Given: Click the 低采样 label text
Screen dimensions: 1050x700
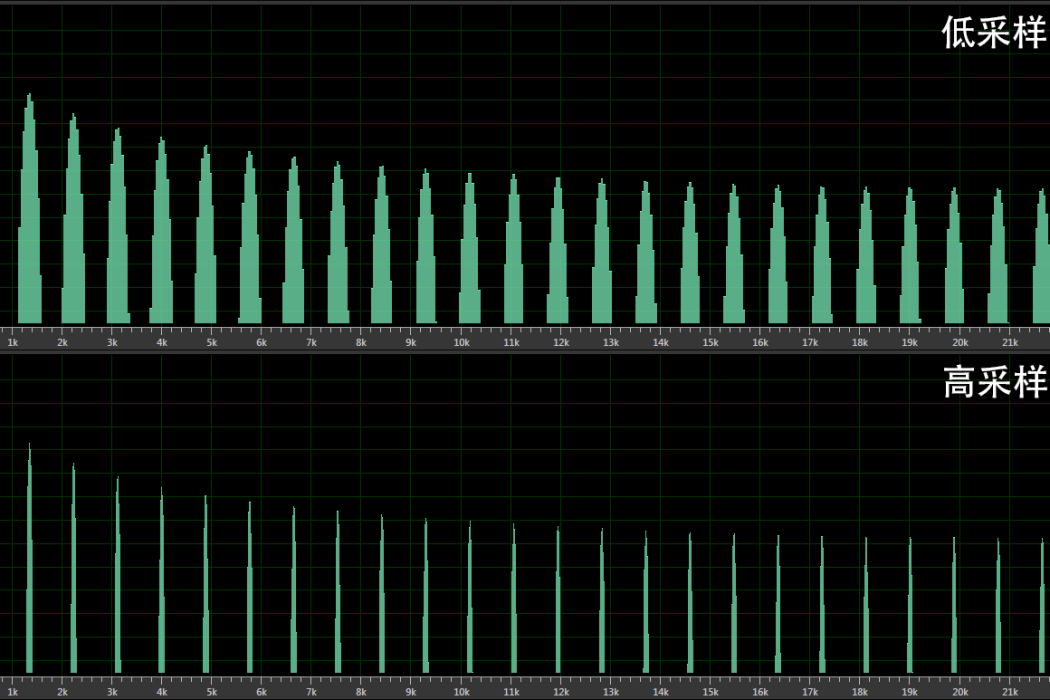Looking at the screenshot, I should [x=994, y=31].
